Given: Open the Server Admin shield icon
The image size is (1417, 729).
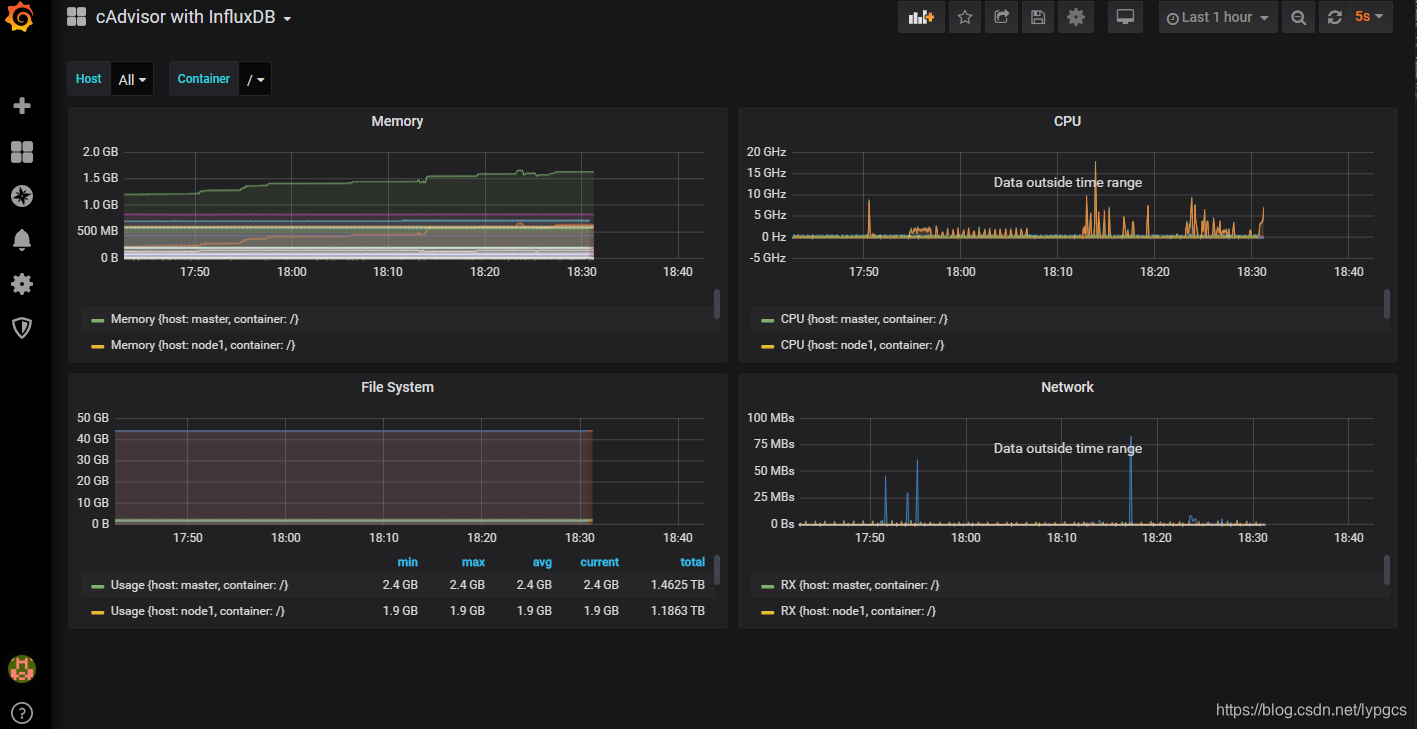Looking at the screenshot, I should pos(21,327).
